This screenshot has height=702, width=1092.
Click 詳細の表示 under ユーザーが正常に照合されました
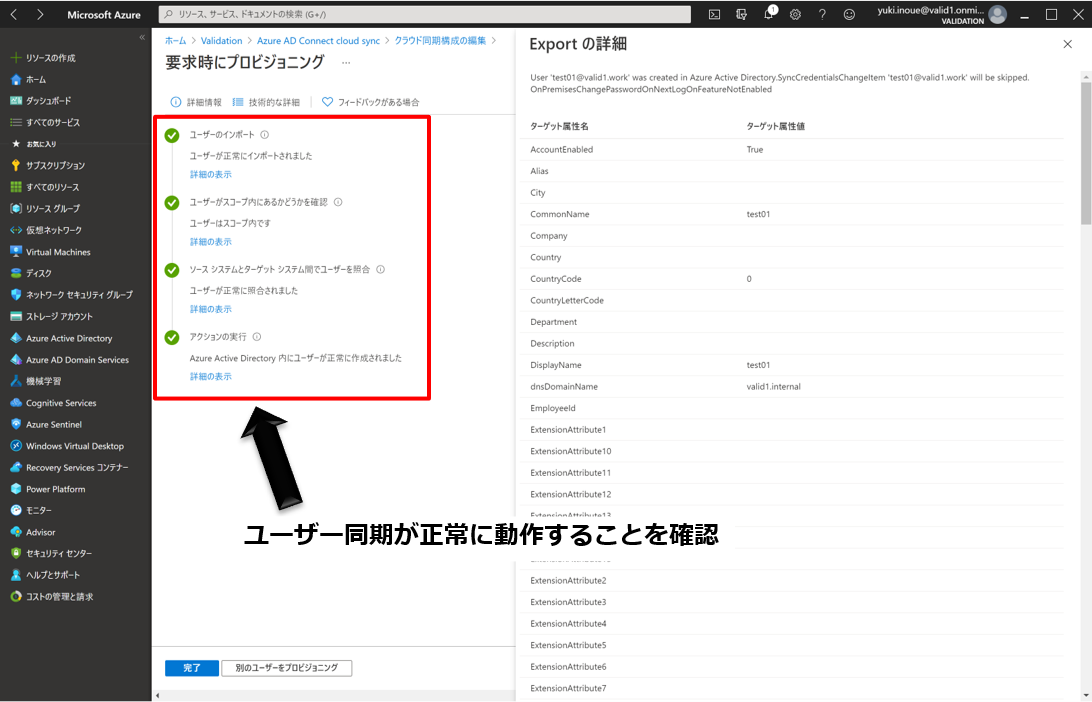(x=211, y=309)
